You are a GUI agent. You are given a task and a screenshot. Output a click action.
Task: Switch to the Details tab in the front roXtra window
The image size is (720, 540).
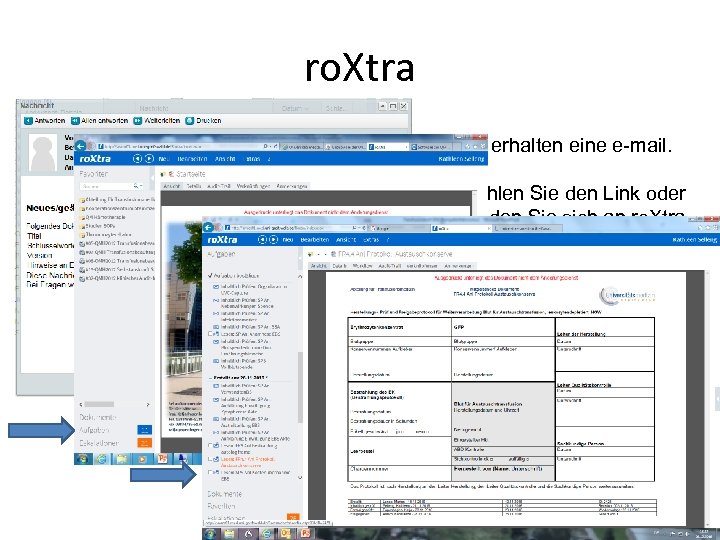[x=339, y=266]
